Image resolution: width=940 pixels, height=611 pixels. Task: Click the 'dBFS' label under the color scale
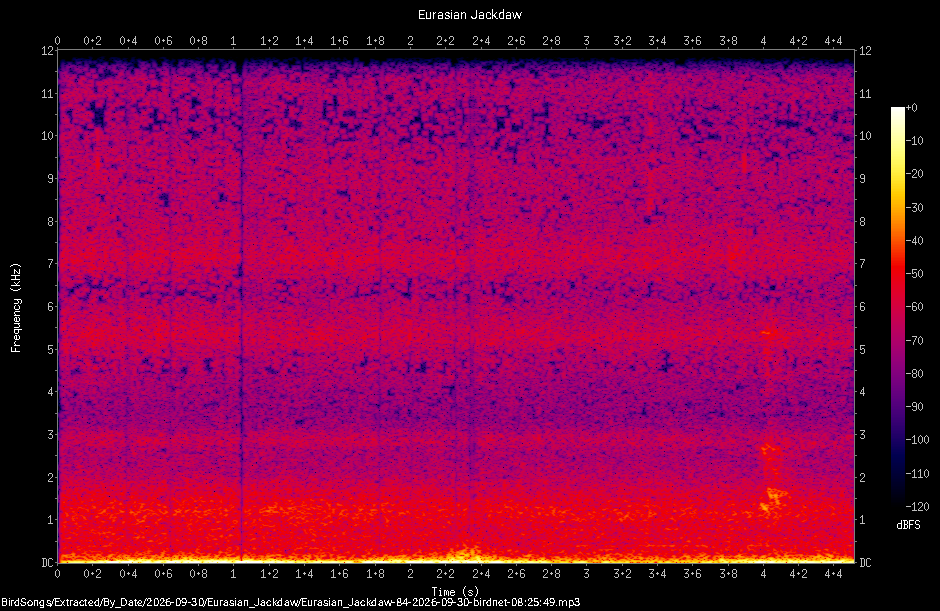908,525
